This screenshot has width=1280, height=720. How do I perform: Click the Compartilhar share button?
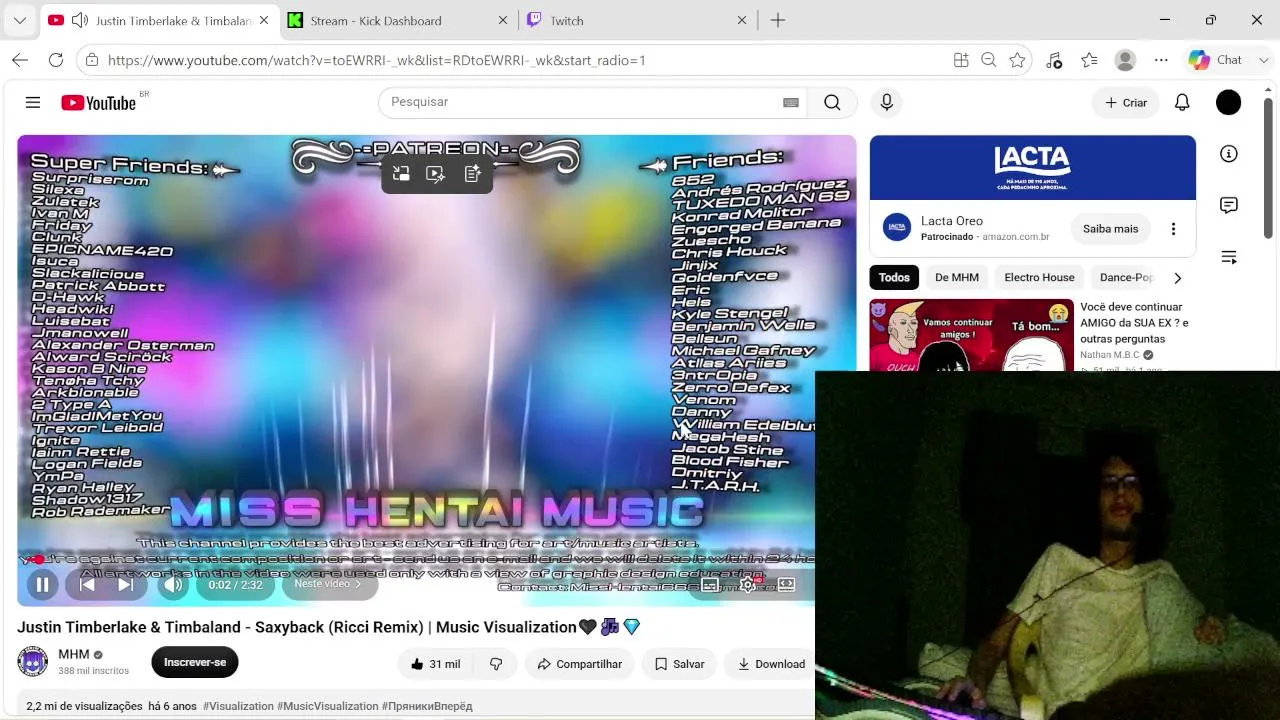580,664
